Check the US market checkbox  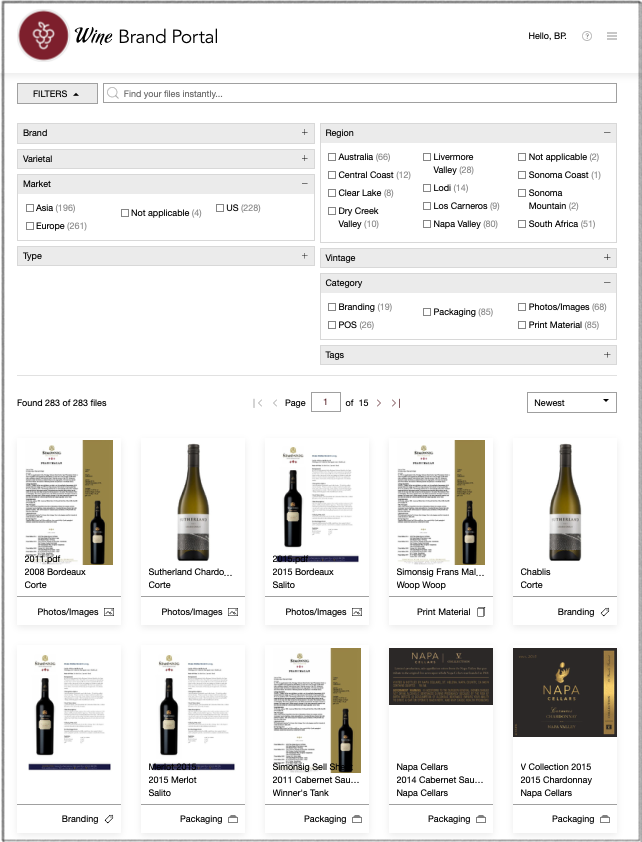point(220,208)
